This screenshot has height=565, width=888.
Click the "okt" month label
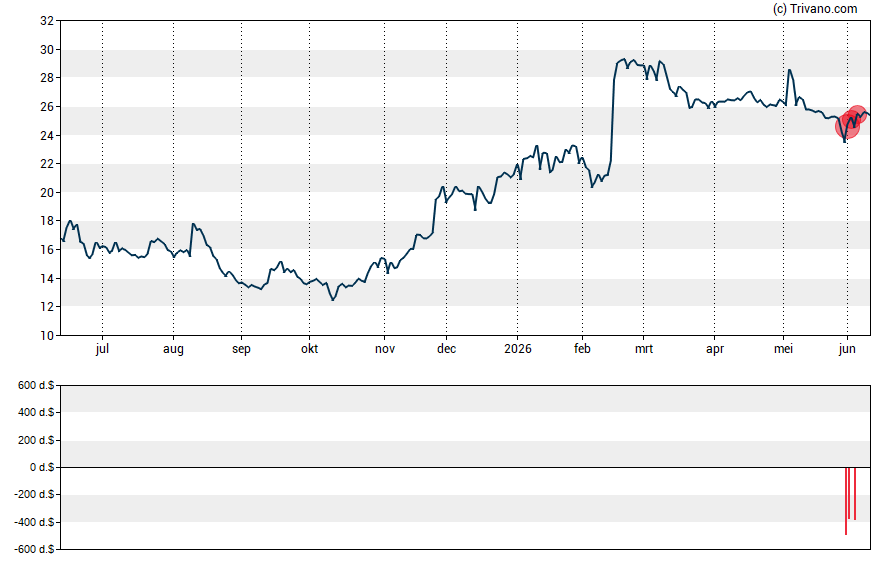(309, 349)
